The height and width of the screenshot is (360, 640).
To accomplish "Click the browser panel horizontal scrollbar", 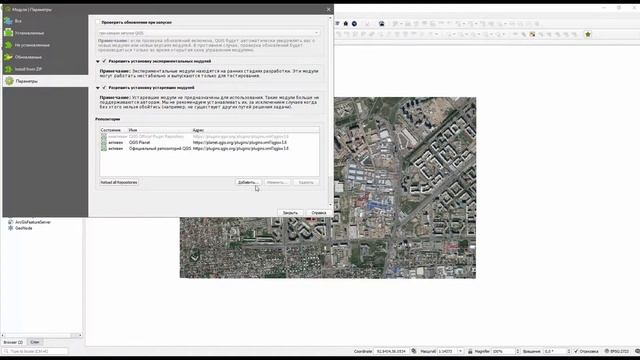I will (x=41, y=336).
